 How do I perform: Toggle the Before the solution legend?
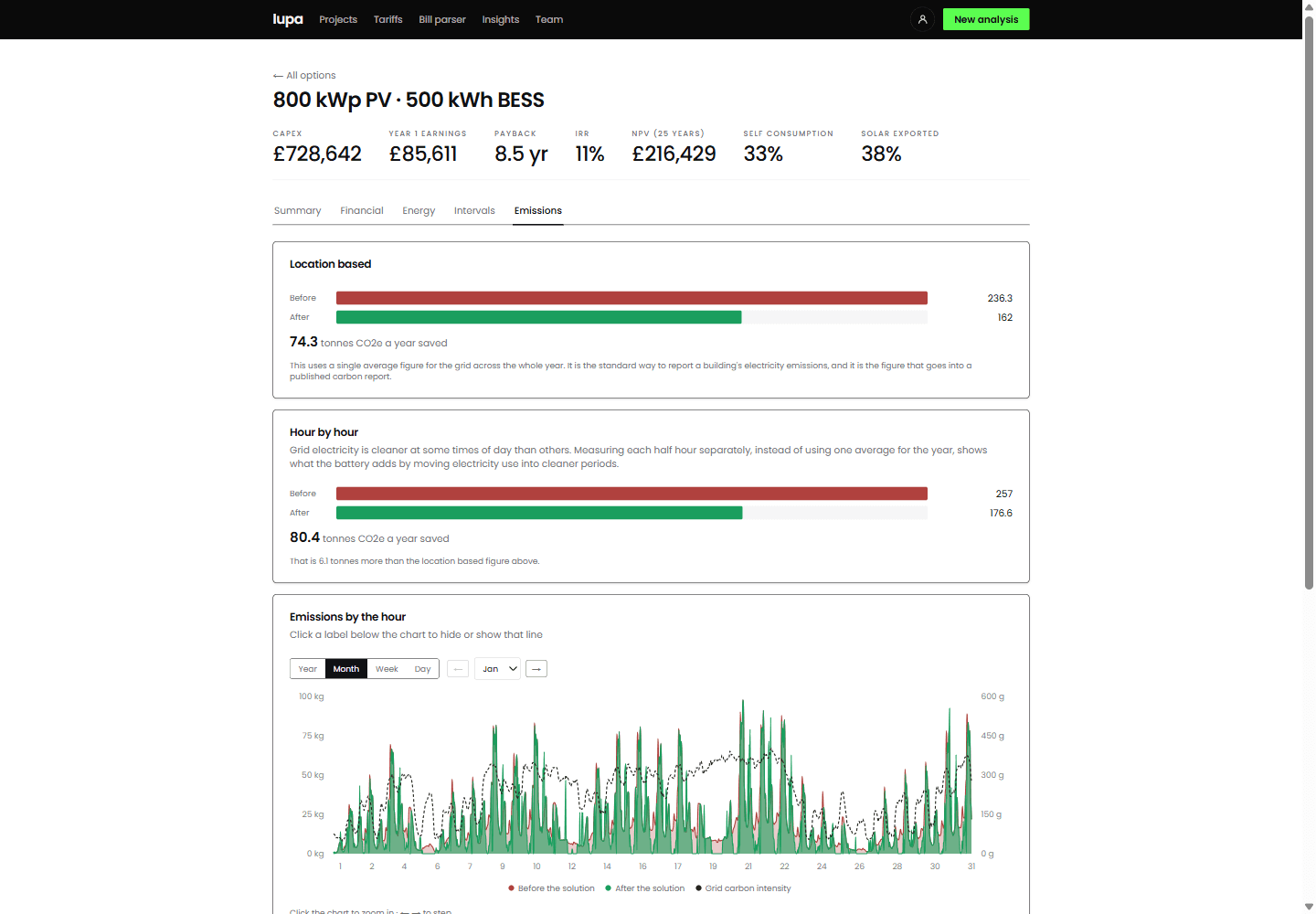point(551,888)
